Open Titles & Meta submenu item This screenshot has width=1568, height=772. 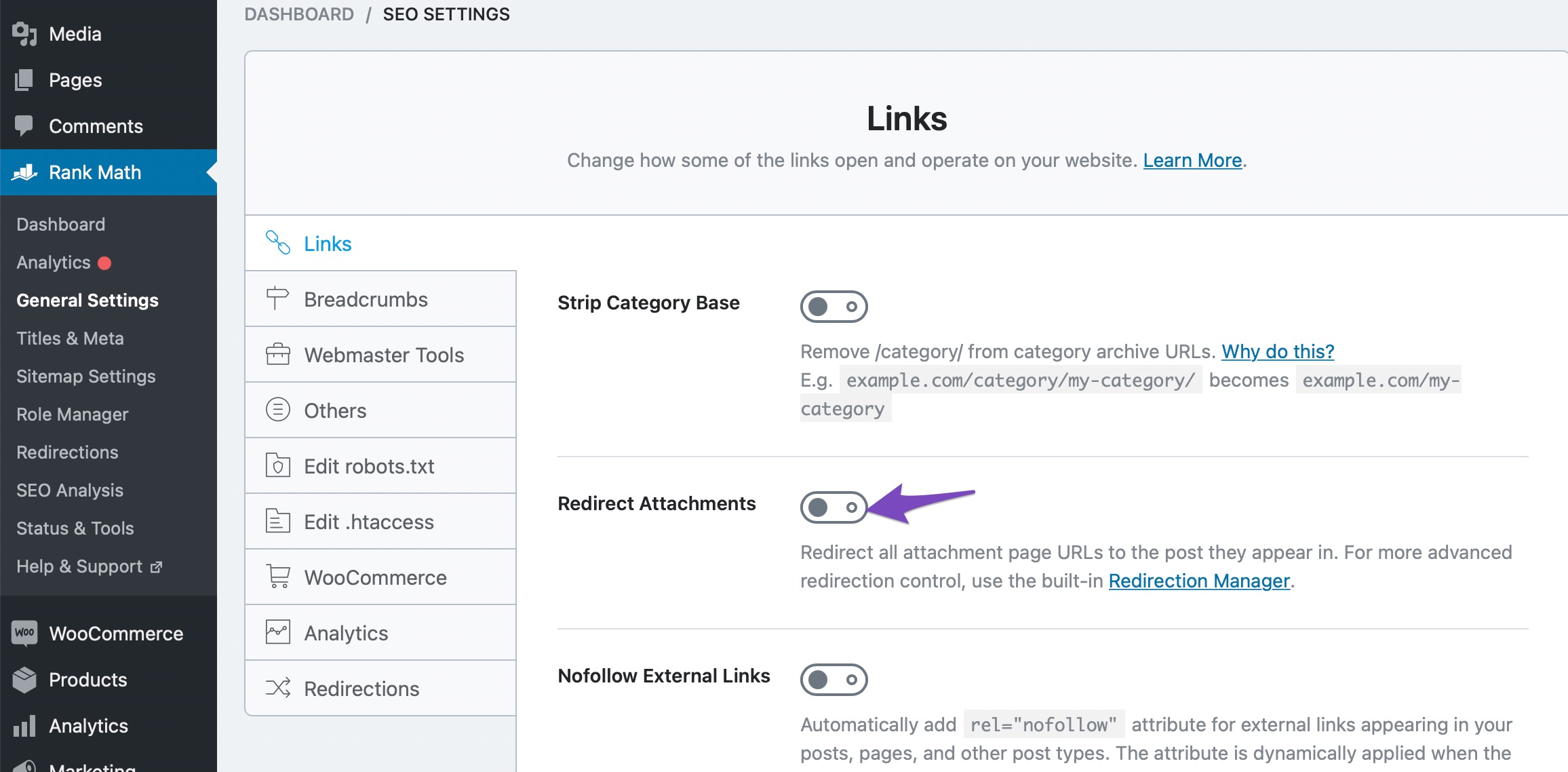pyautogui.click(x=70, y=338)
